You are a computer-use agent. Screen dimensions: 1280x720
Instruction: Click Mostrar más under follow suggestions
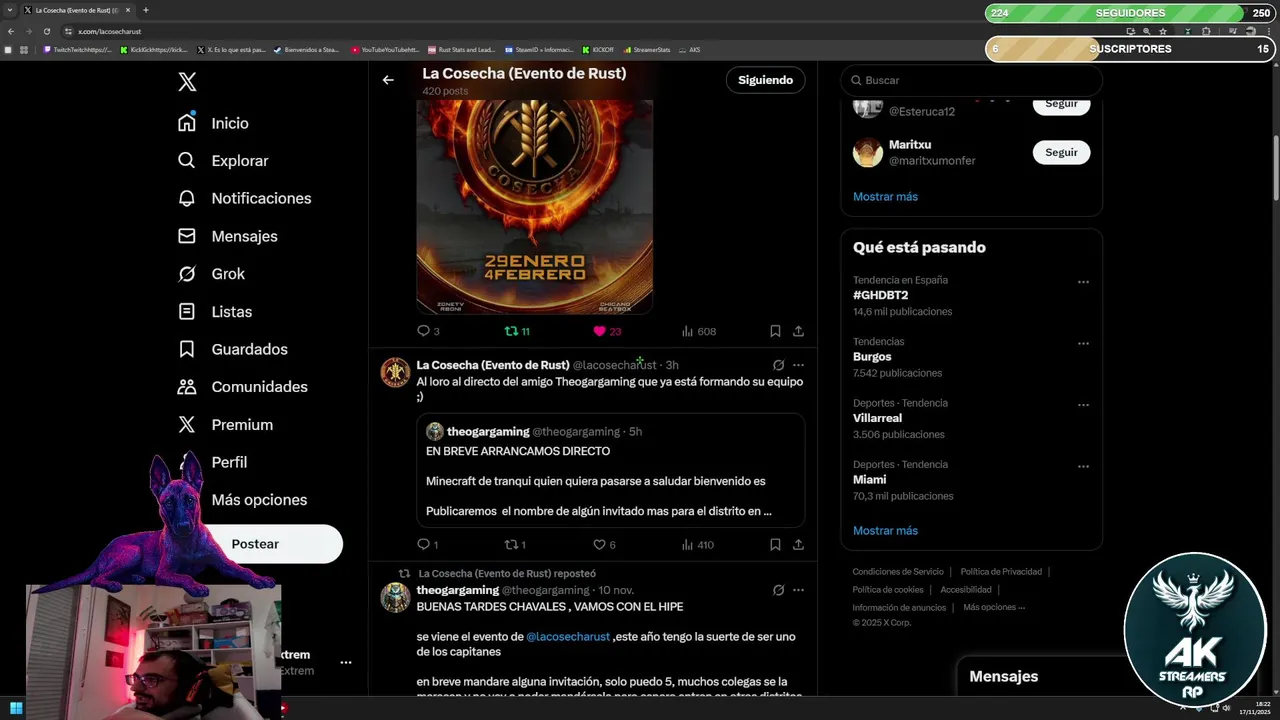[885, 197]
